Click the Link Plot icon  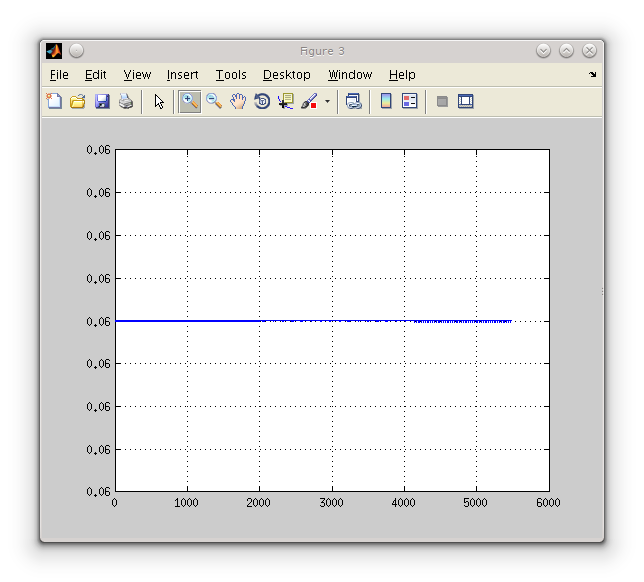pyautogui.click(x=354, y=101)
